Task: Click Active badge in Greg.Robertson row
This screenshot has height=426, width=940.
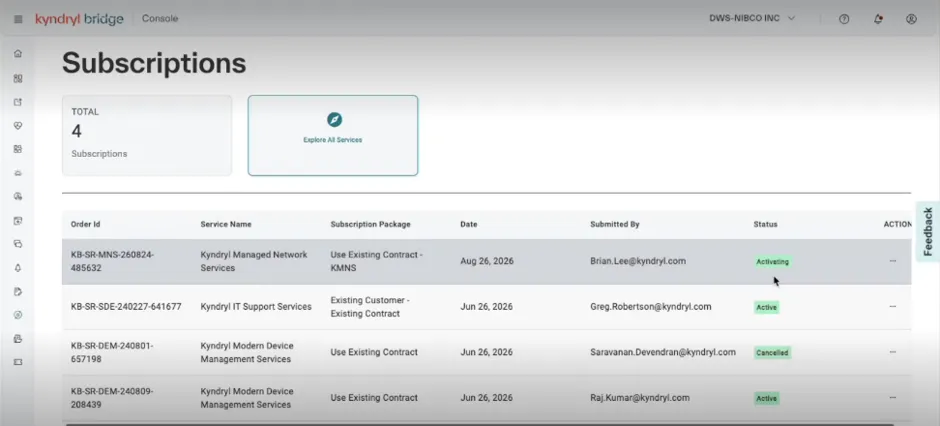Action: pyautogui.click(x=767, y=307)
